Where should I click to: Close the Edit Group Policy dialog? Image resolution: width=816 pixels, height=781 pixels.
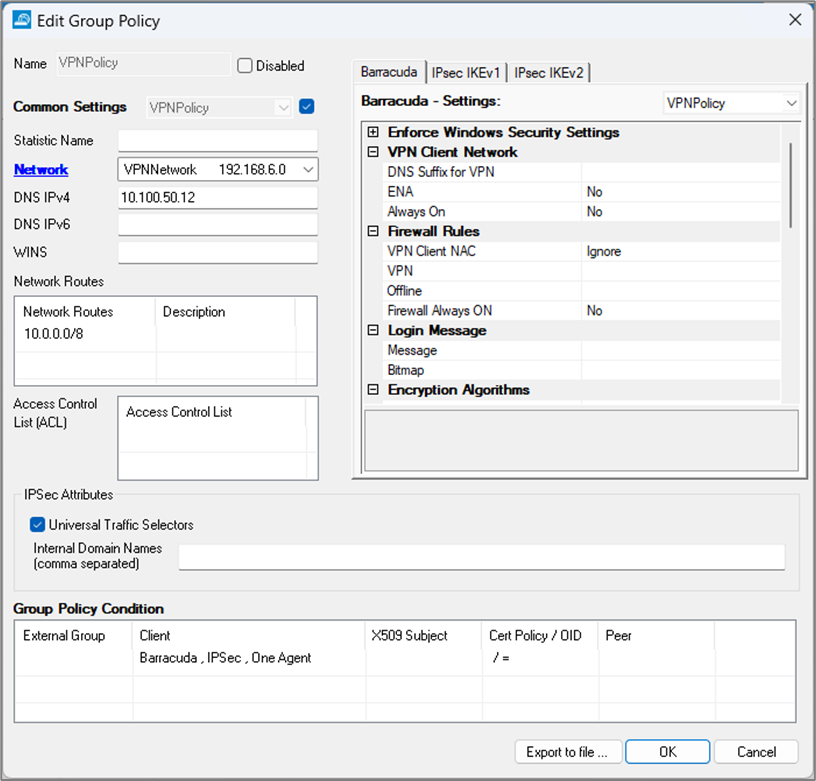[x=794, y=20]
